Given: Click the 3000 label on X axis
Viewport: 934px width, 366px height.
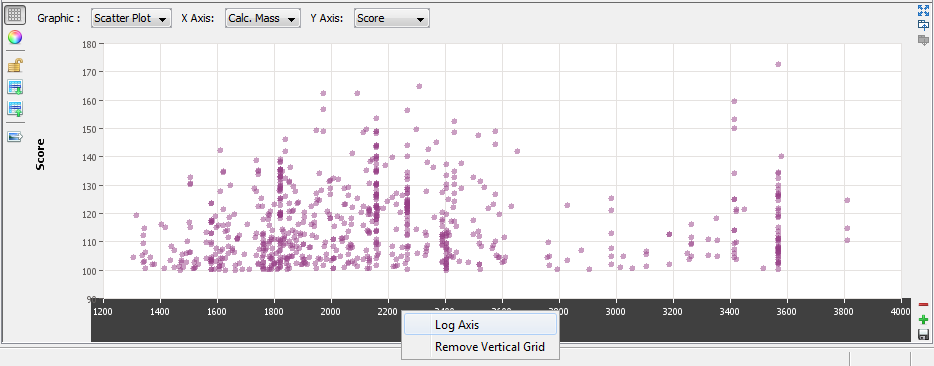Looking at the screenshot, I should [x=616, y=311].
